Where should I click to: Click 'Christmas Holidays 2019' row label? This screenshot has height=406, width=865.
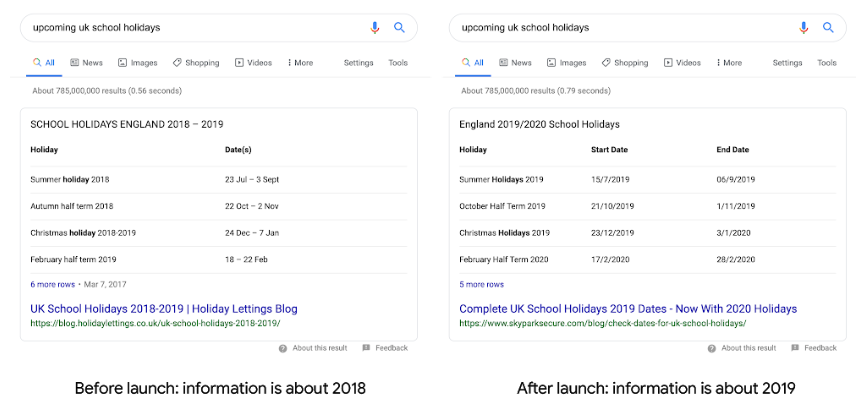click(504, 233)
